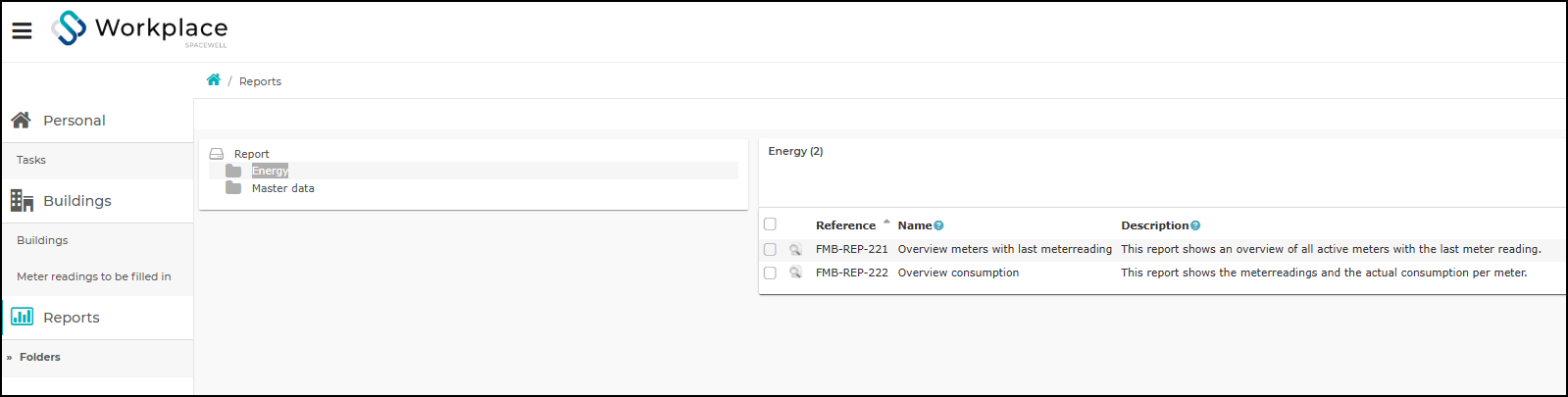Click the Master data folder icon
The width and height of the screenshot is (1568, 397).
tap(233, 188)
